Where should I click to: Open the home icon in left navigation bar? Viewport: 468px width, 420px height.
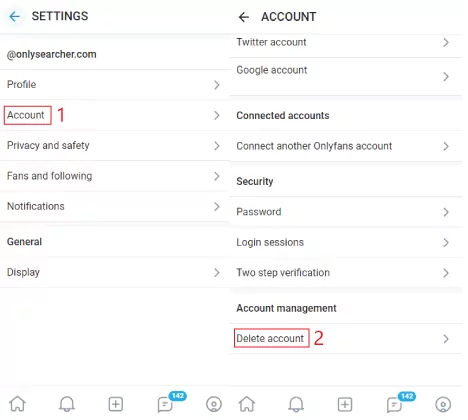point(18,404)
